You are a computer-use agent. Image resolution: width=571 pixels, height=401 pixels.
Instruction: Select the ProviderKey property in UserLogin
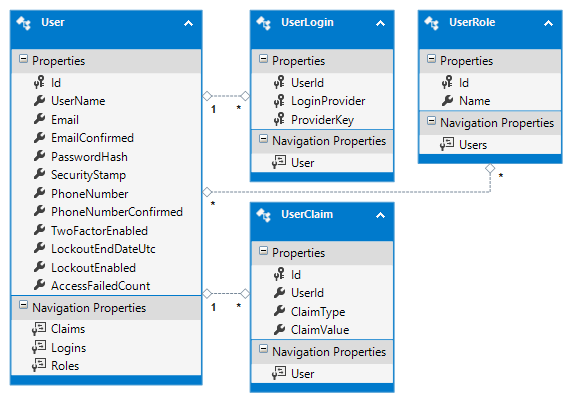[x=322, y=119]
